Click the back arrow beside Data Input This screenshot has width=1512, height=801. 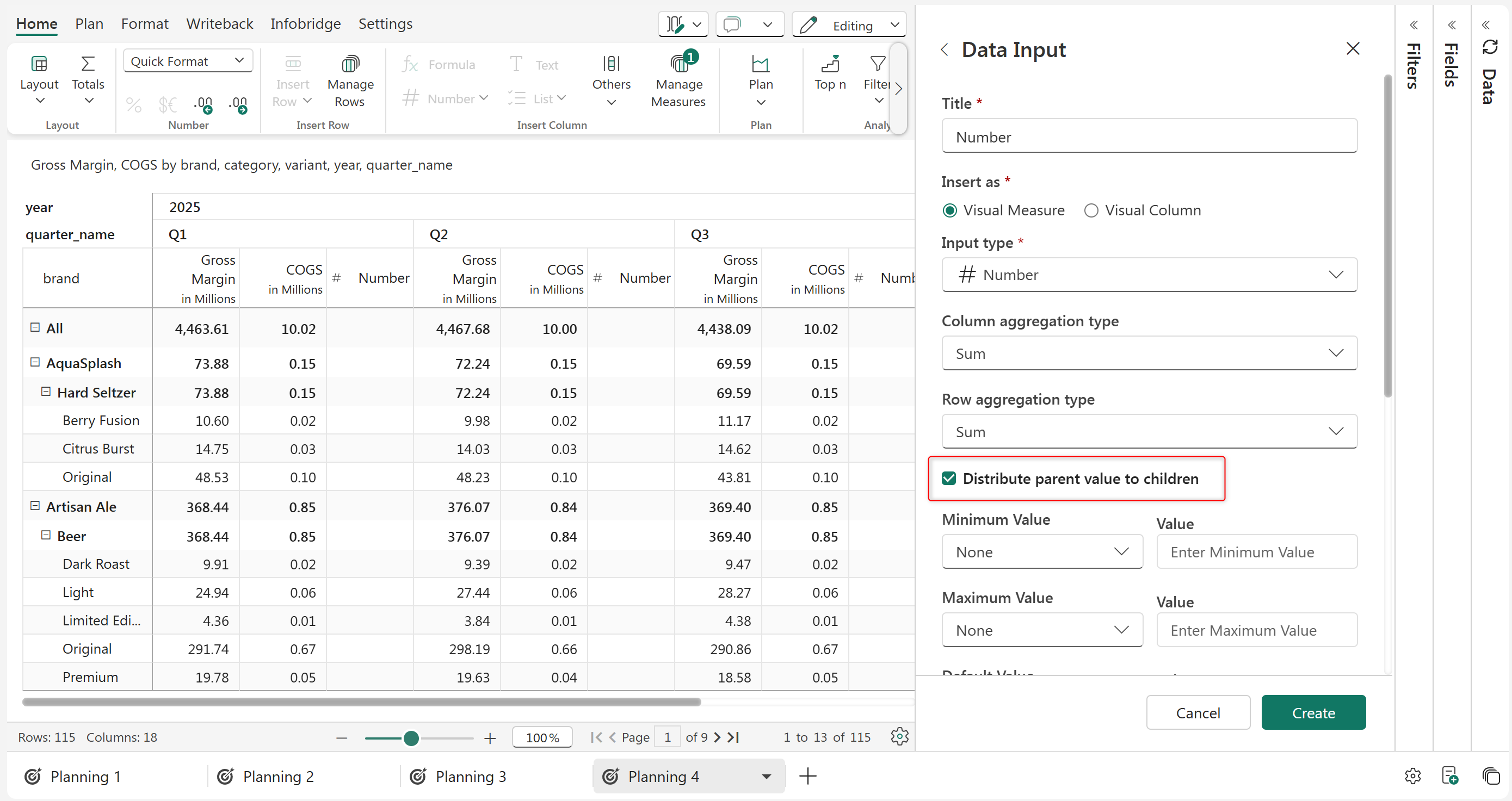945,50
